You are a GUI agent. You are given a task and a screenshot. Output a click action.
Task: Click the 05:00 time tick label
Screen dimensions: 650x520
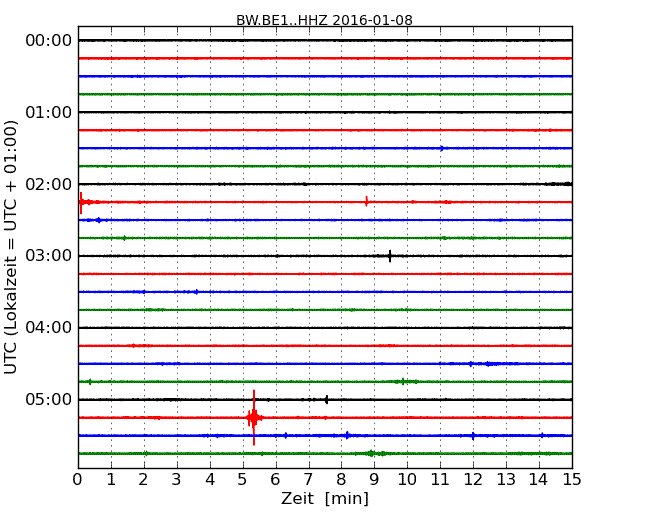(49, 399)
